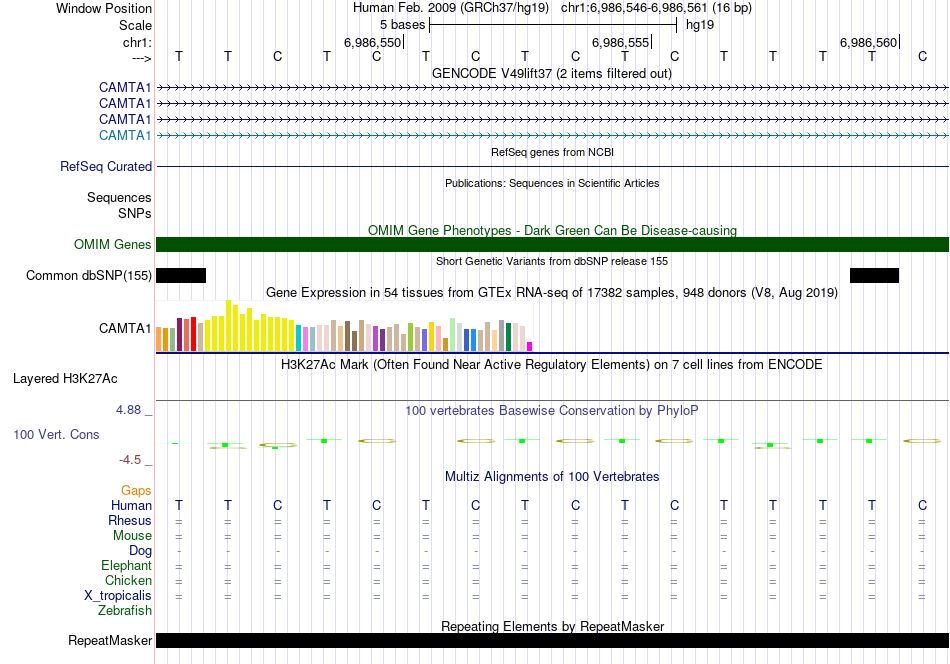Click '100 vertebrates Basewise Conservation by PhyloP' title
This screenshot has height=664, width=950.
pyautogui.click(x=551, y=410)
